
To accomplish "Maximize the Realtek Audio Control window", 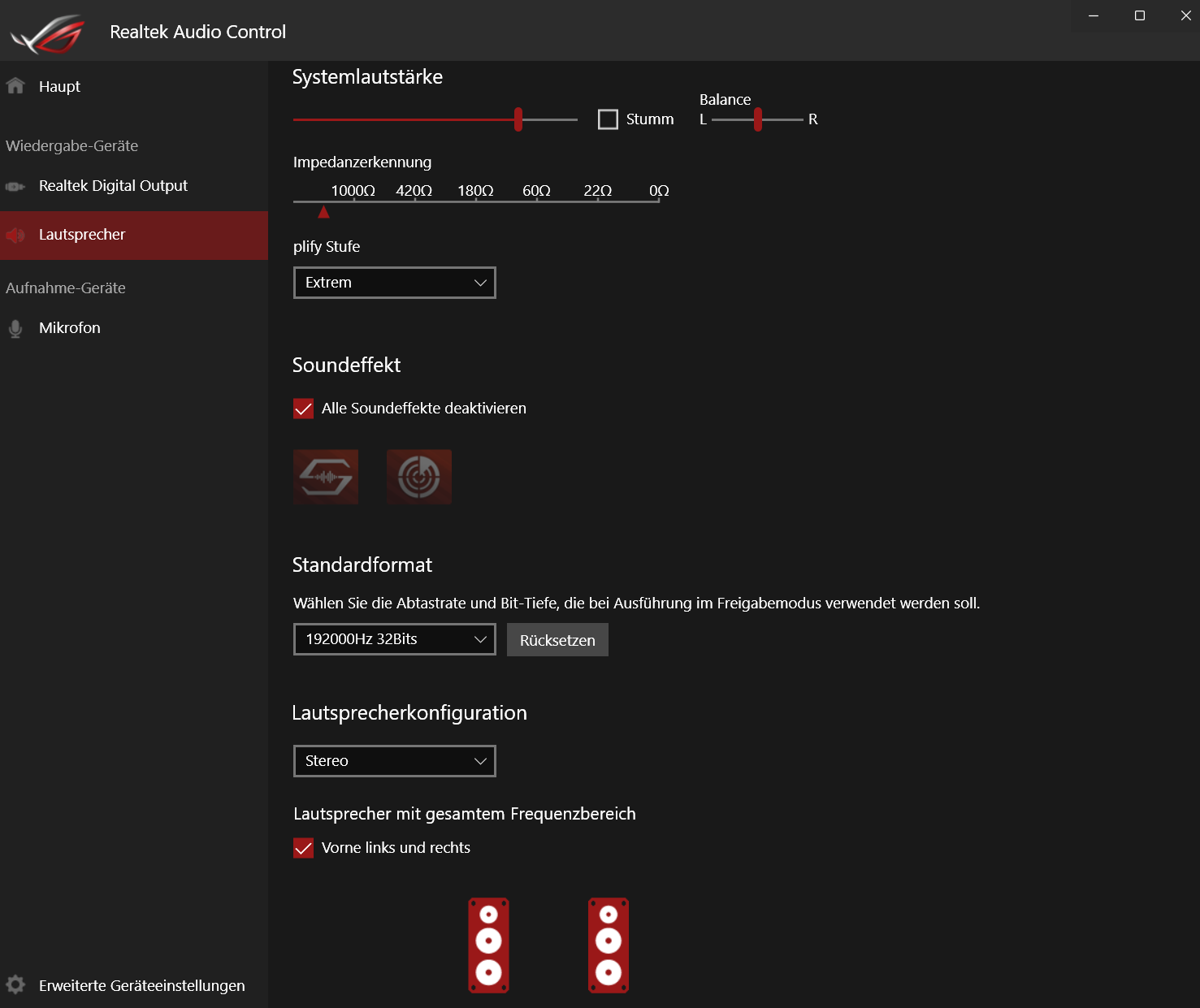I will [x=1140, y=15].
